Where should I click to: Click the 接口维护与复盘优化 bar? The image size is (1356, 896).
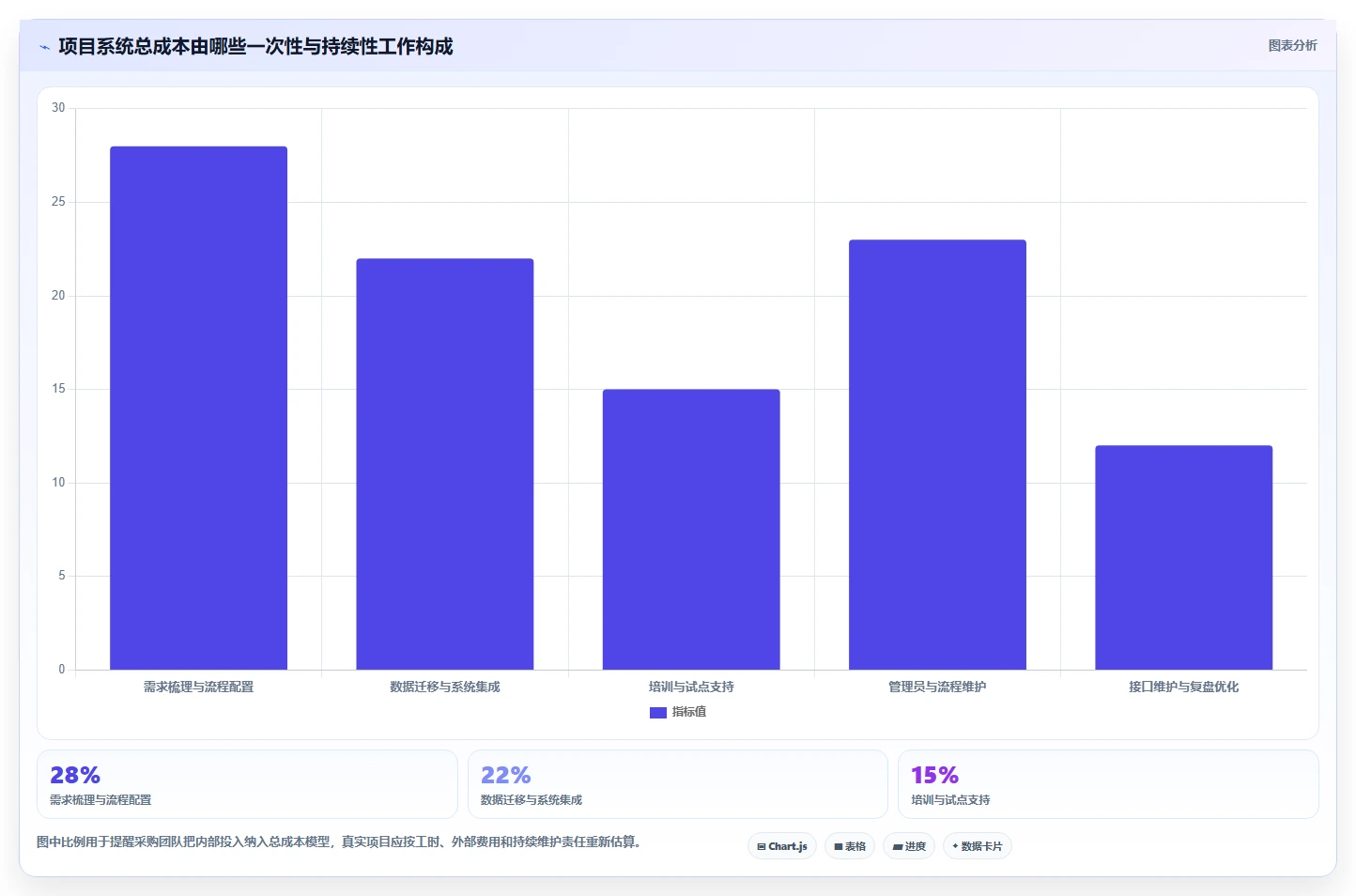click(x=1183, y=557)
